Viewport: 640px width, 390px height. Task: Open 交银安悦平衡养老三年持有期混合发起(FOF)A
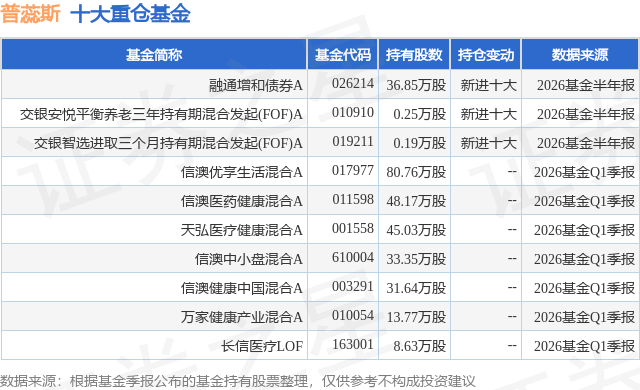(x=161, y=114)
